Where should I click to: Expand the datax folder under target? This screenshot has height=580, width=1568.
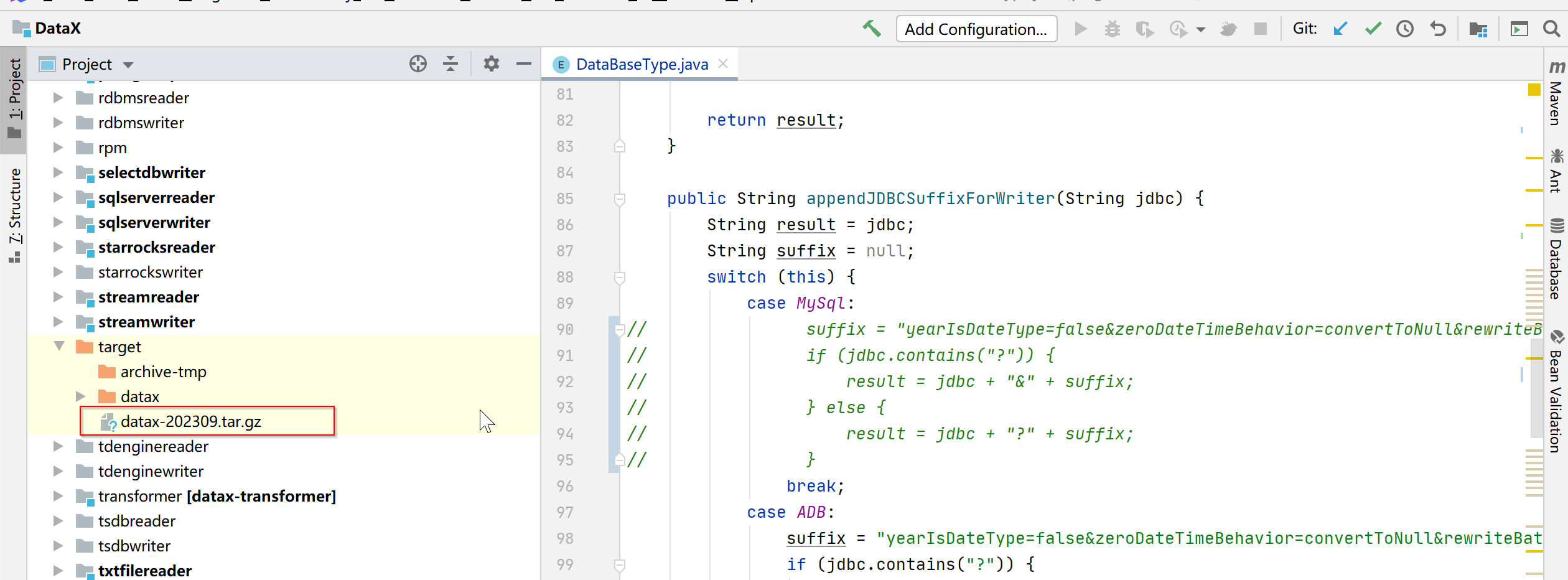point(80,396)
